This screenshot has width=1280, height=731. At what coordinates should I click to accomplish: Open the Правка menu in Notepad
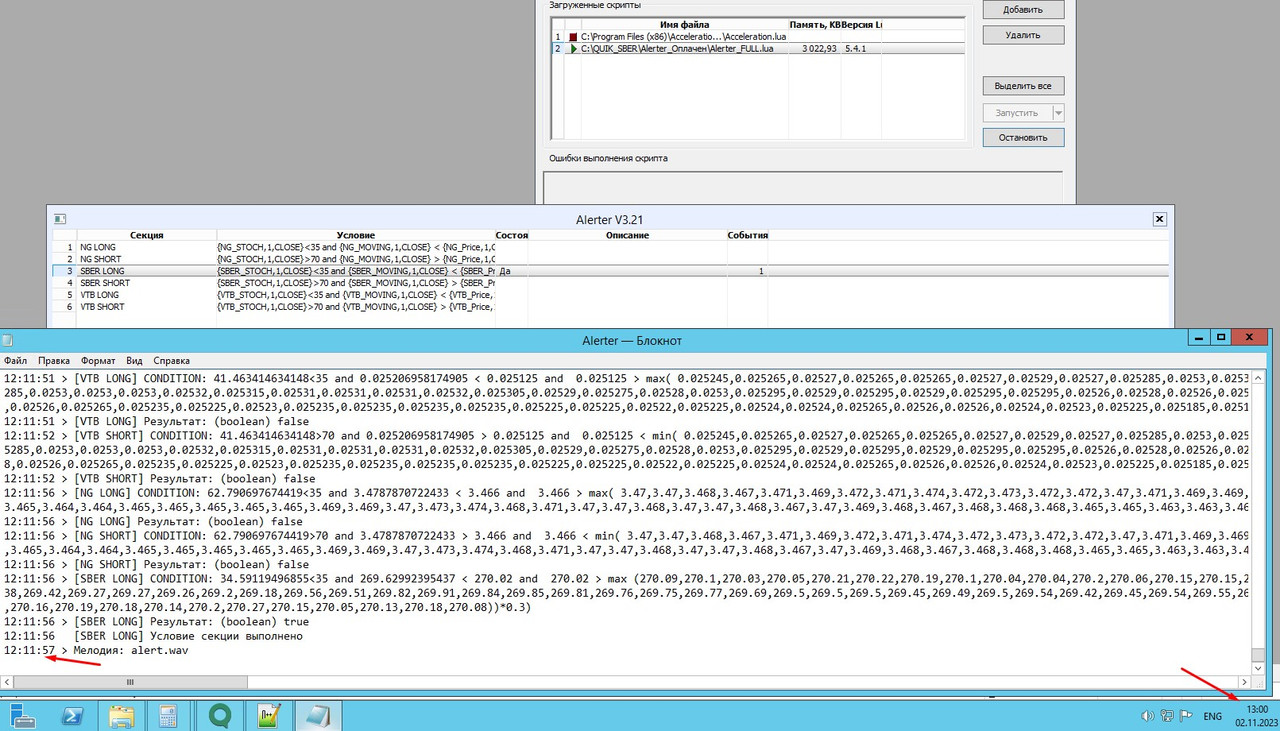point(54,360)
